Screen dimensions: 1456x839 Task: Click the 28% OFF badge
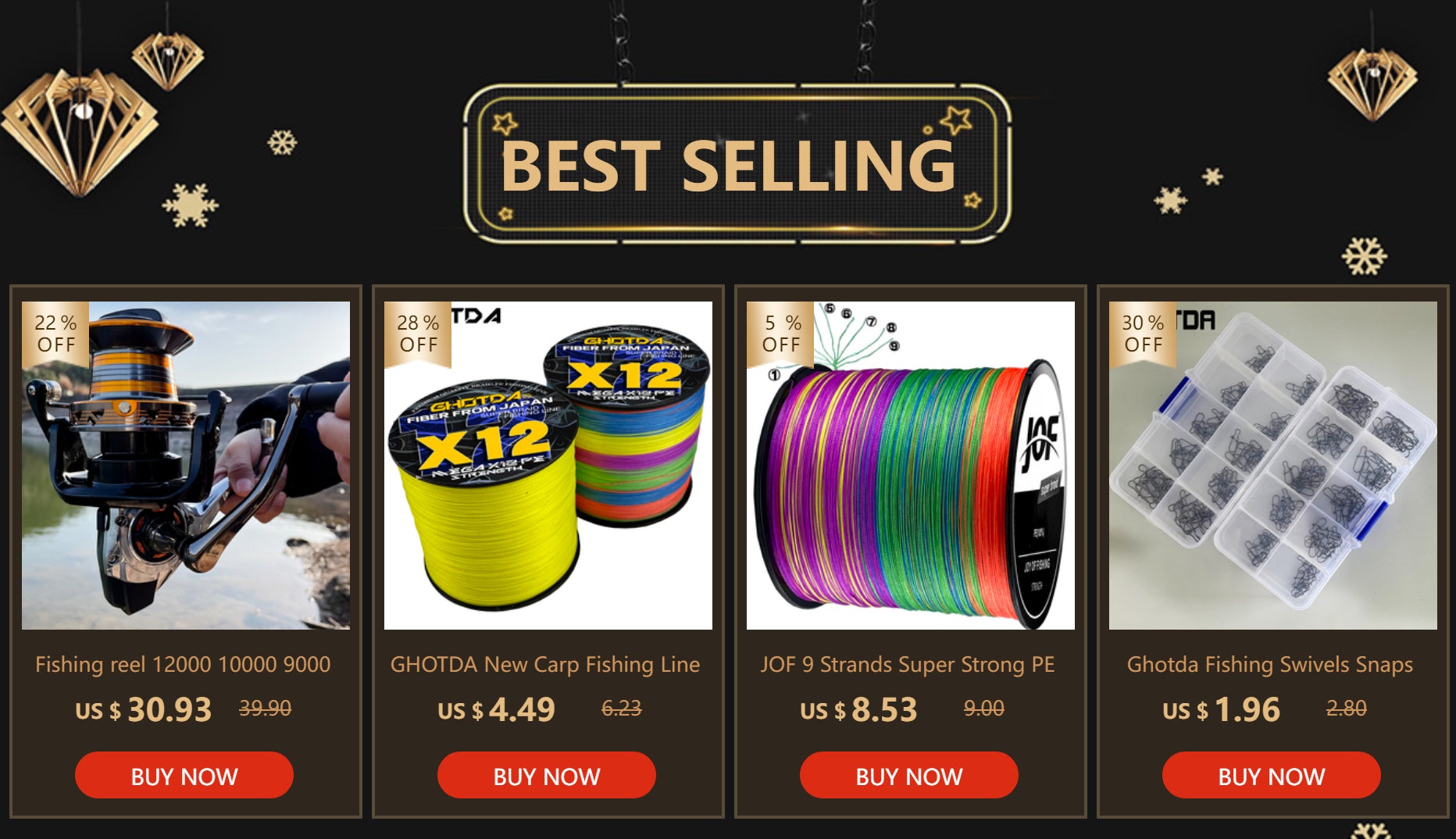pos(418,334)
